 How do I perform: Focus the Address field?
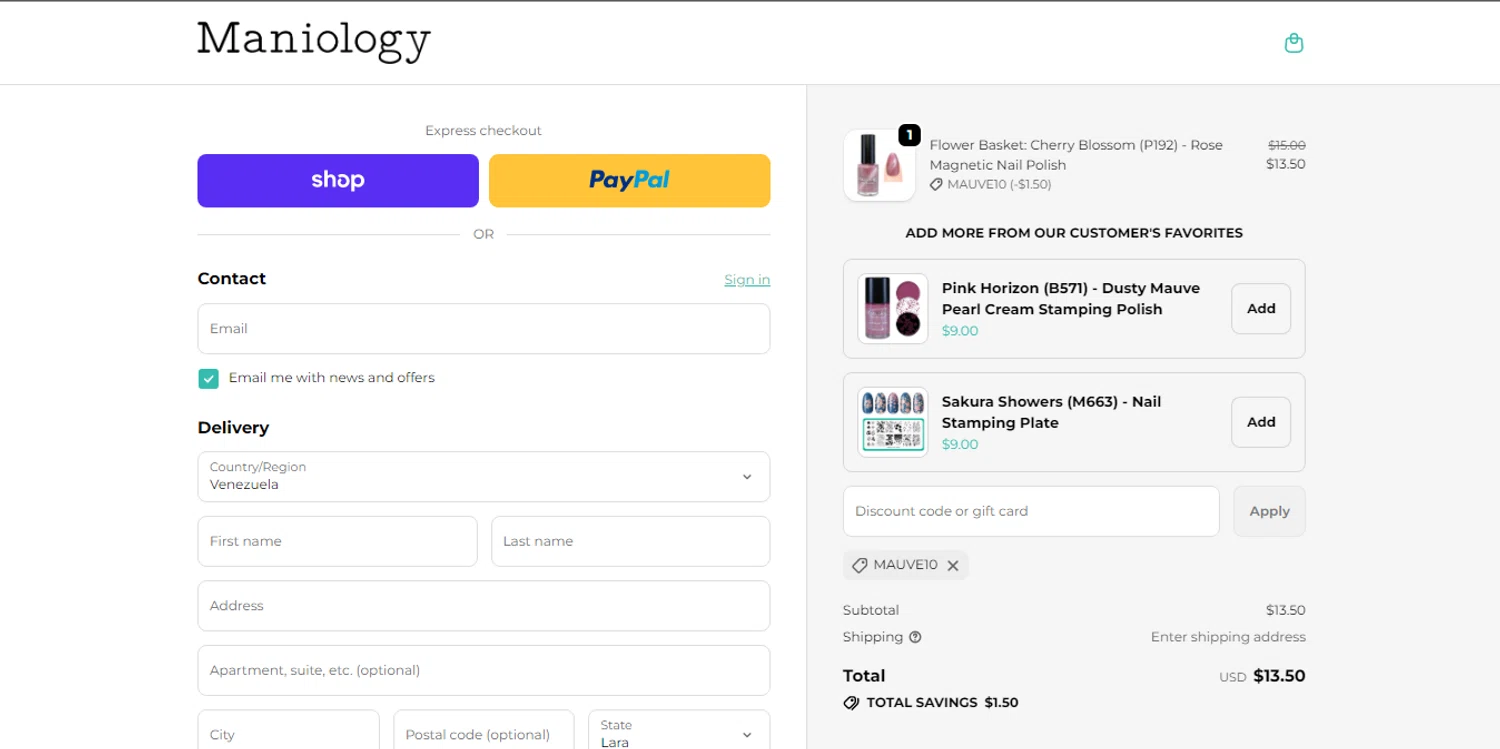tap(484, 606)
